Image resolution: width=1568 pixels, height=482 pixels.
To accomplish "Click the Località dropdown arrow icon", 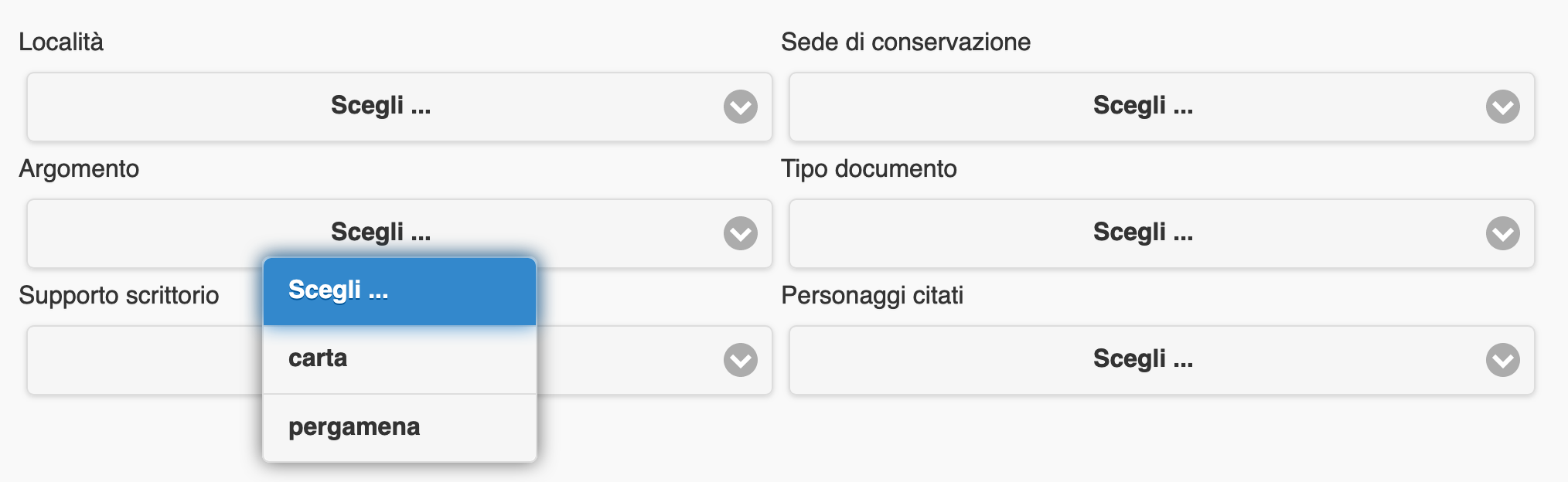I will (x=741, y=107).
